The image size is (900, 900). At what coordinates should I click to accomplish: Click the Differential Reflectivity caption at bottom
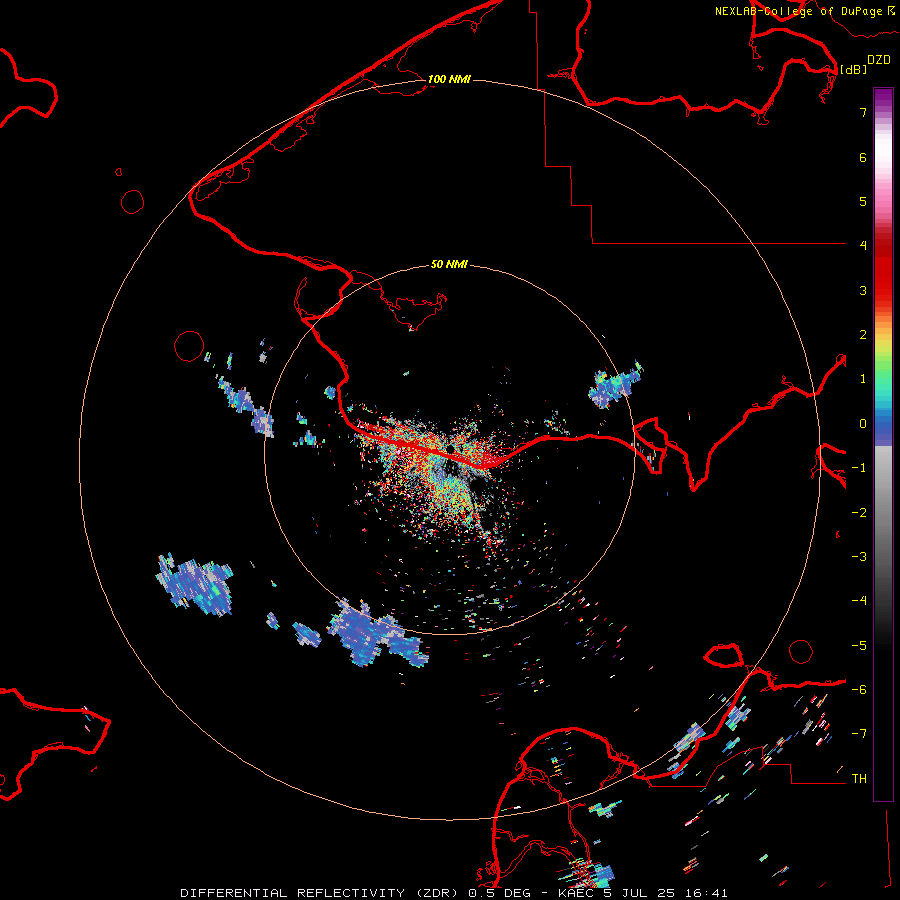454,893
